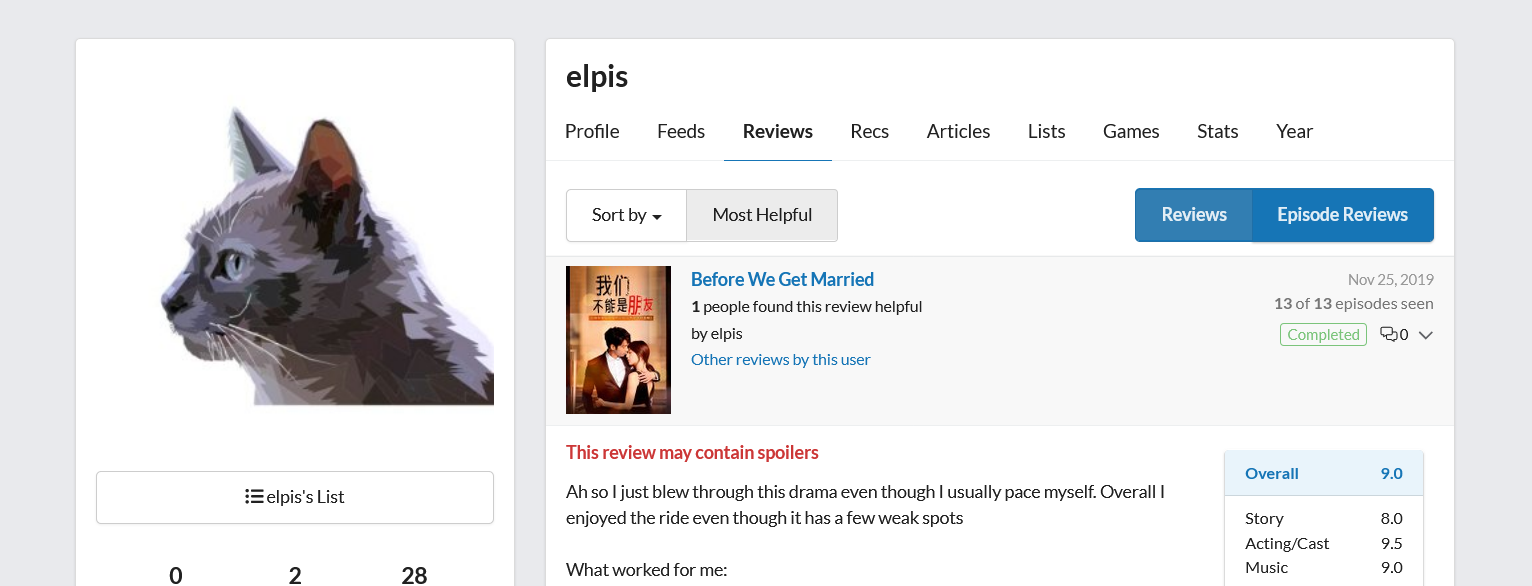The height and width of the screenshot is (586, 1532).
Task: Click '1 people found this review helpful'
Action: tap(806, 306)
